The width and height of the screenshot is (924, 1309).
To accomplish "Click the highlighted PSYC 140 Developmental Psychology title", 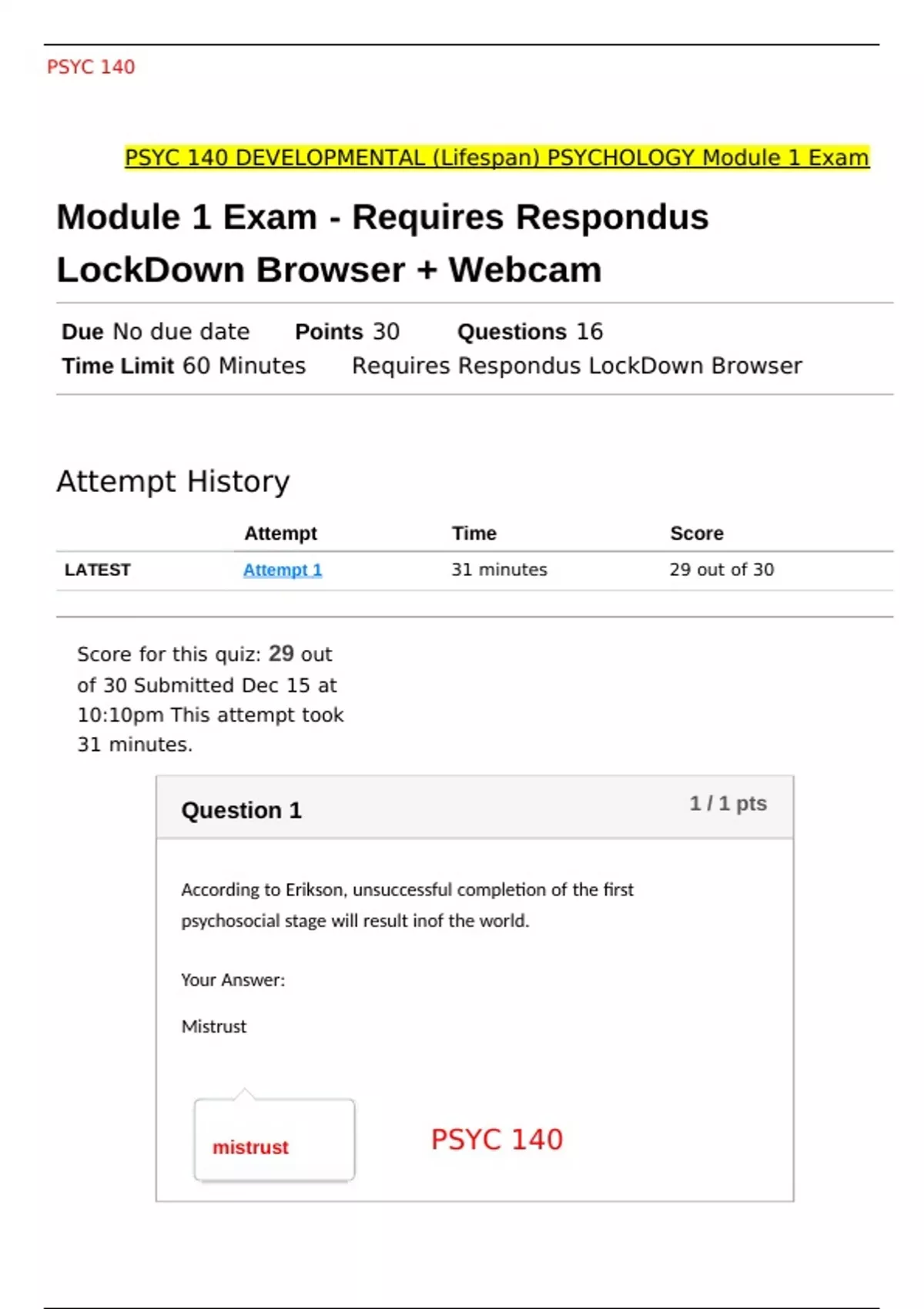I will pos(497,158).
